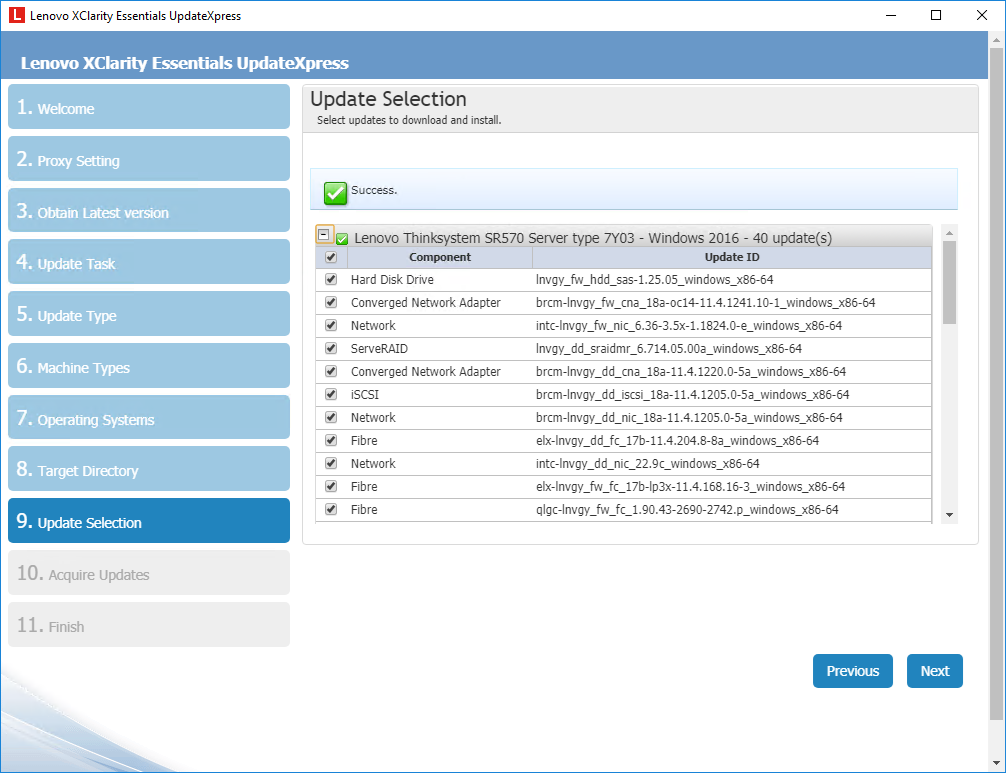Click the Update ID column header

point(732,257)
